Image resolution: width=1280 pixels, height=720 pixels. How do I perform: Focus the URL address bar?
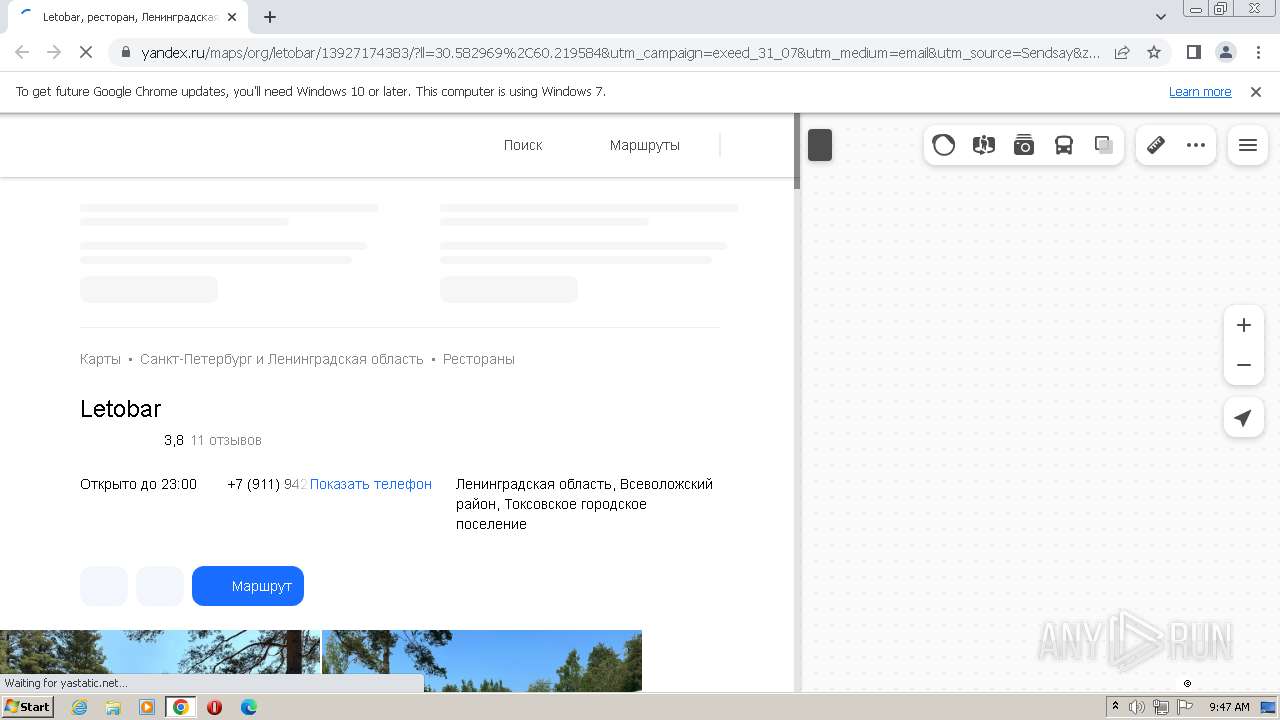click(620, 52)
